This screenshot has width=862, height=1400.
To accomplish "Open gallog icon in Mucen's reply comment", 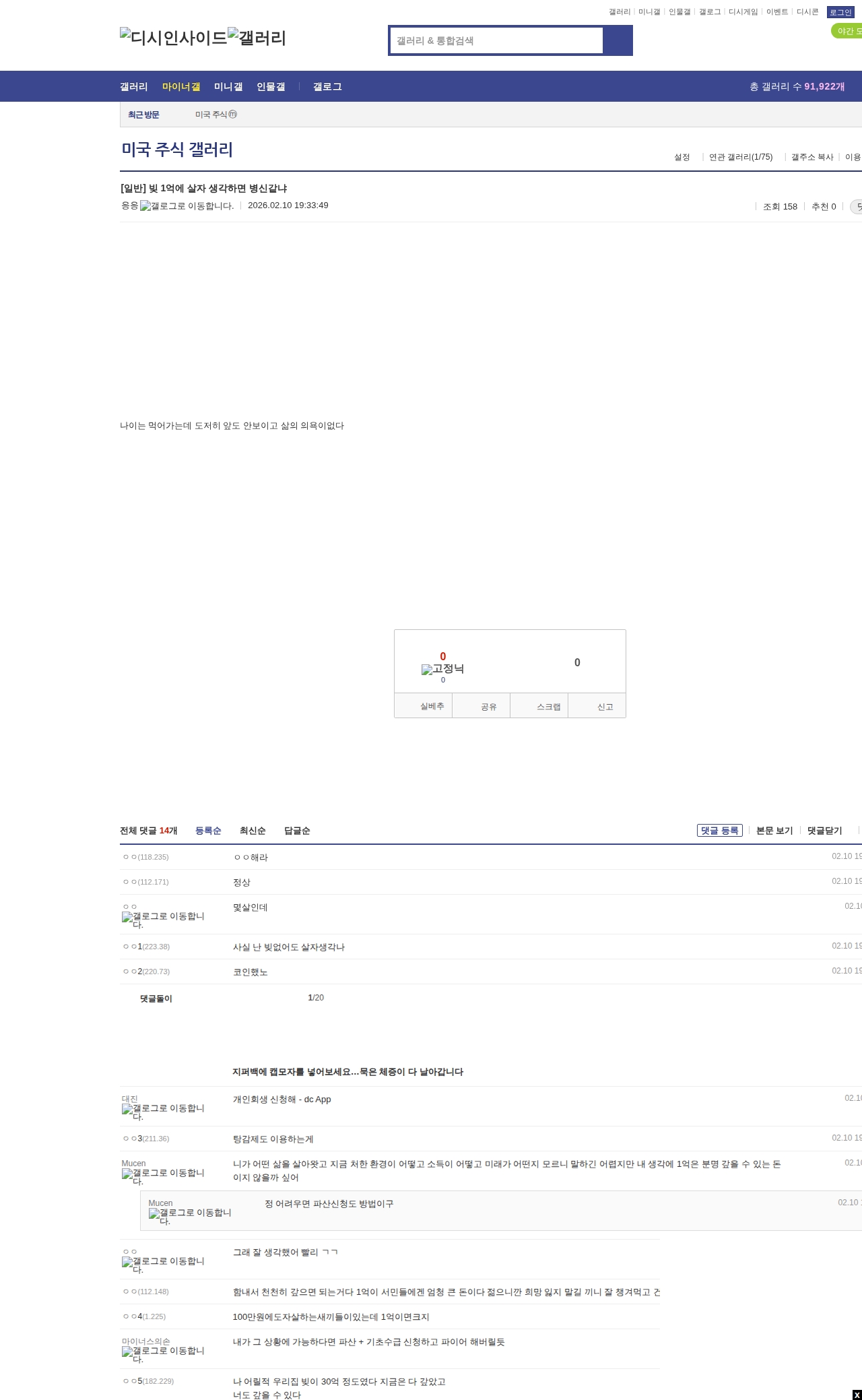I will [190, 1217].
